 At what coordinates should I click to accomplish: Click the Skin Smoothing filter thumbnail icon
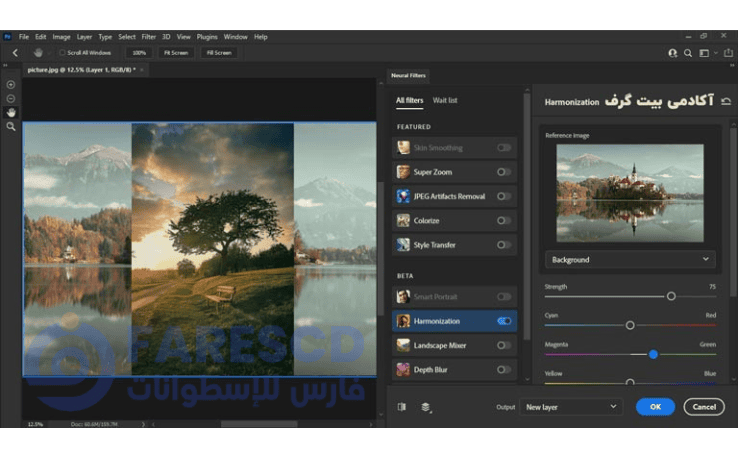pyautogui.click(x=403, y=148)
